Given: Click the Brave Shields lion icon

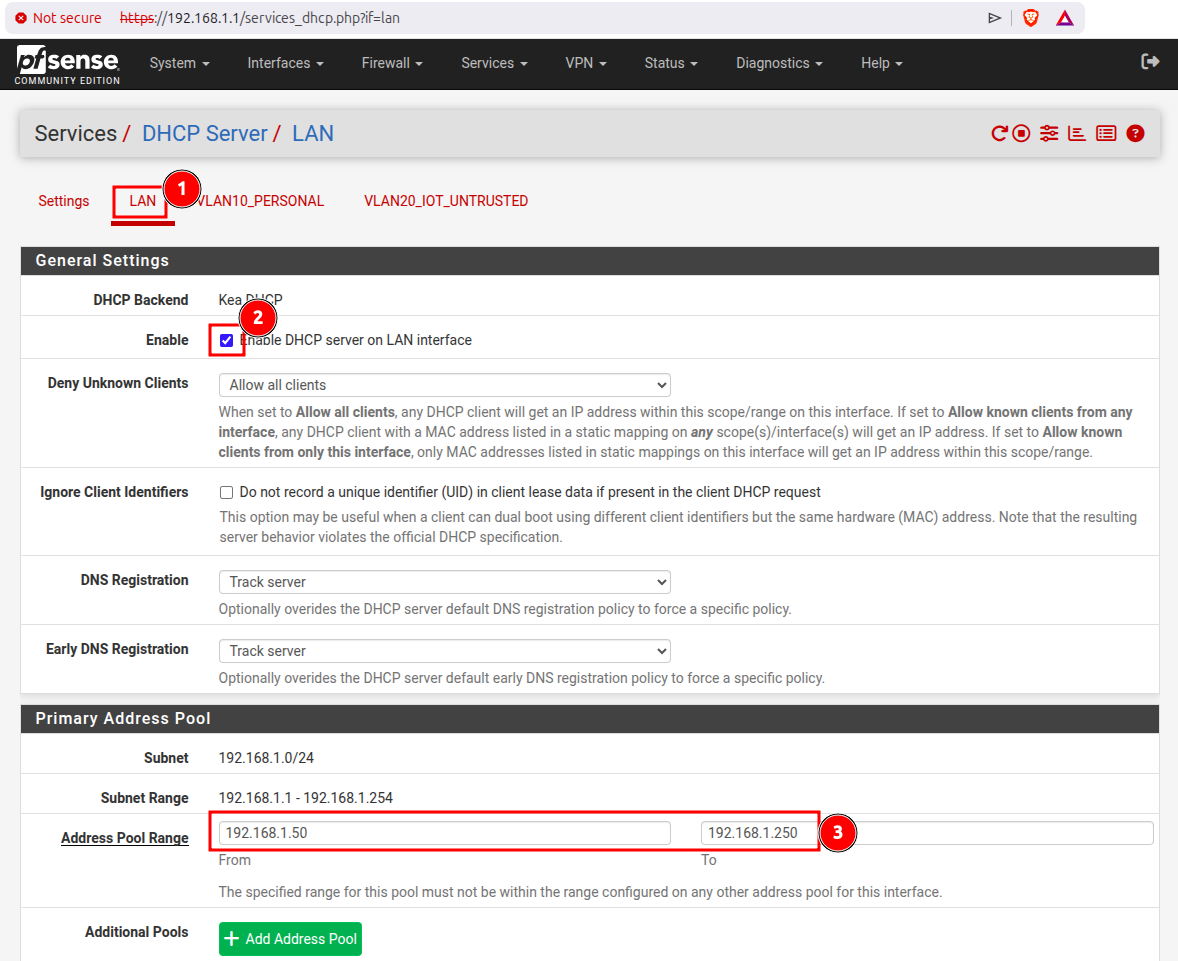Looking at the screenshot, I should point(1031,18).
